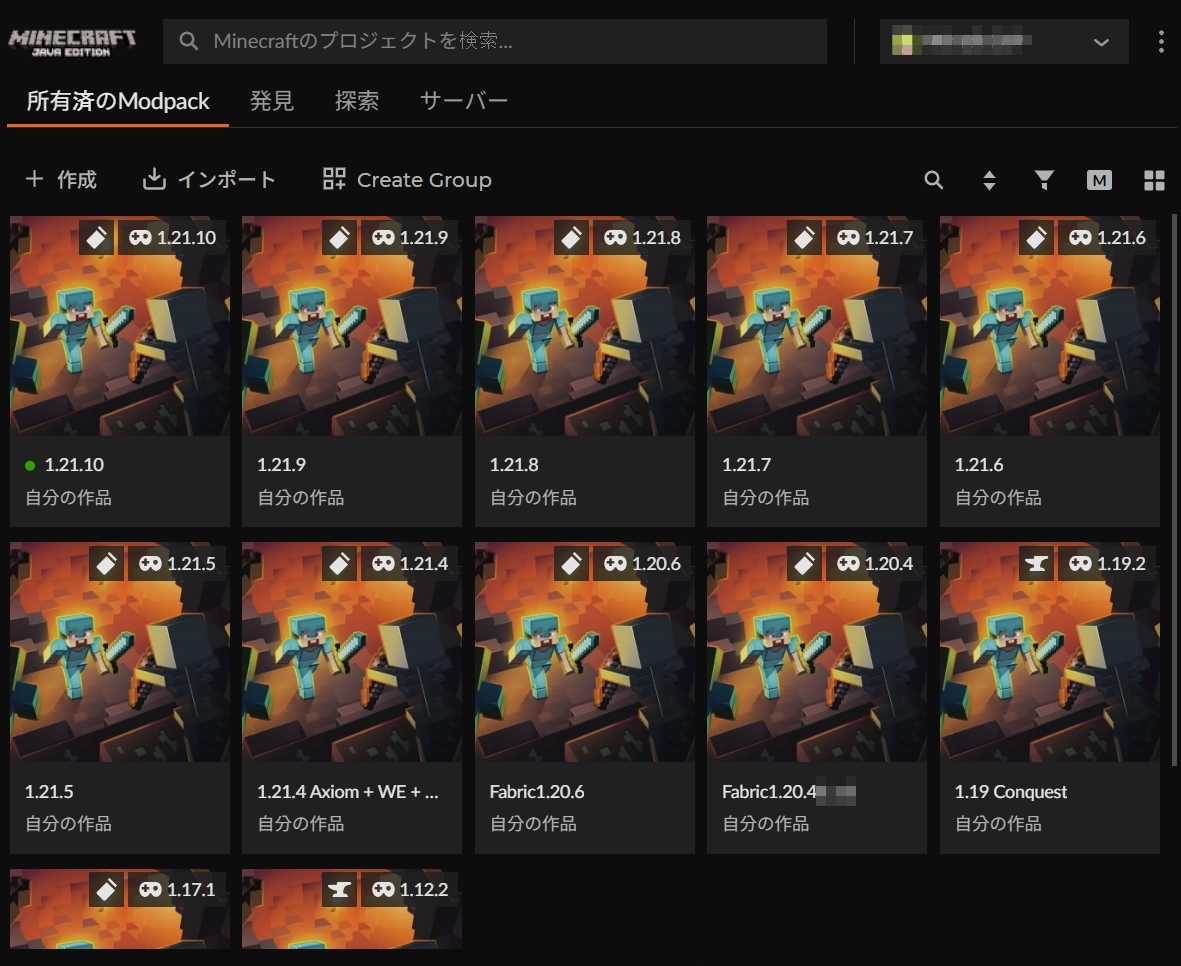Open the 1.21.9 modpack thumbnail

click(352, 326)
